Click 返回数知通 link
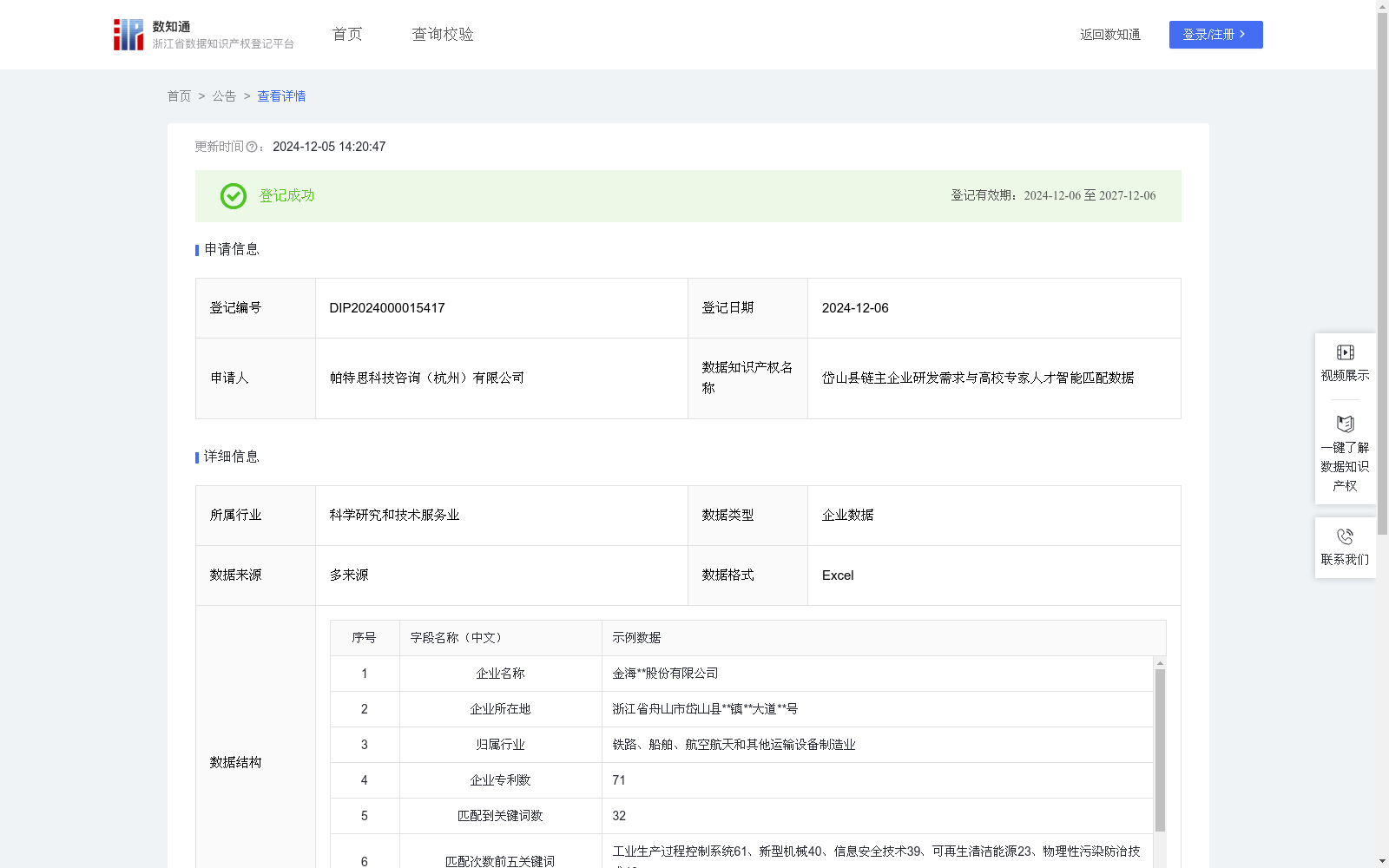1389x868 pixels. click(x=1110, y=35)
